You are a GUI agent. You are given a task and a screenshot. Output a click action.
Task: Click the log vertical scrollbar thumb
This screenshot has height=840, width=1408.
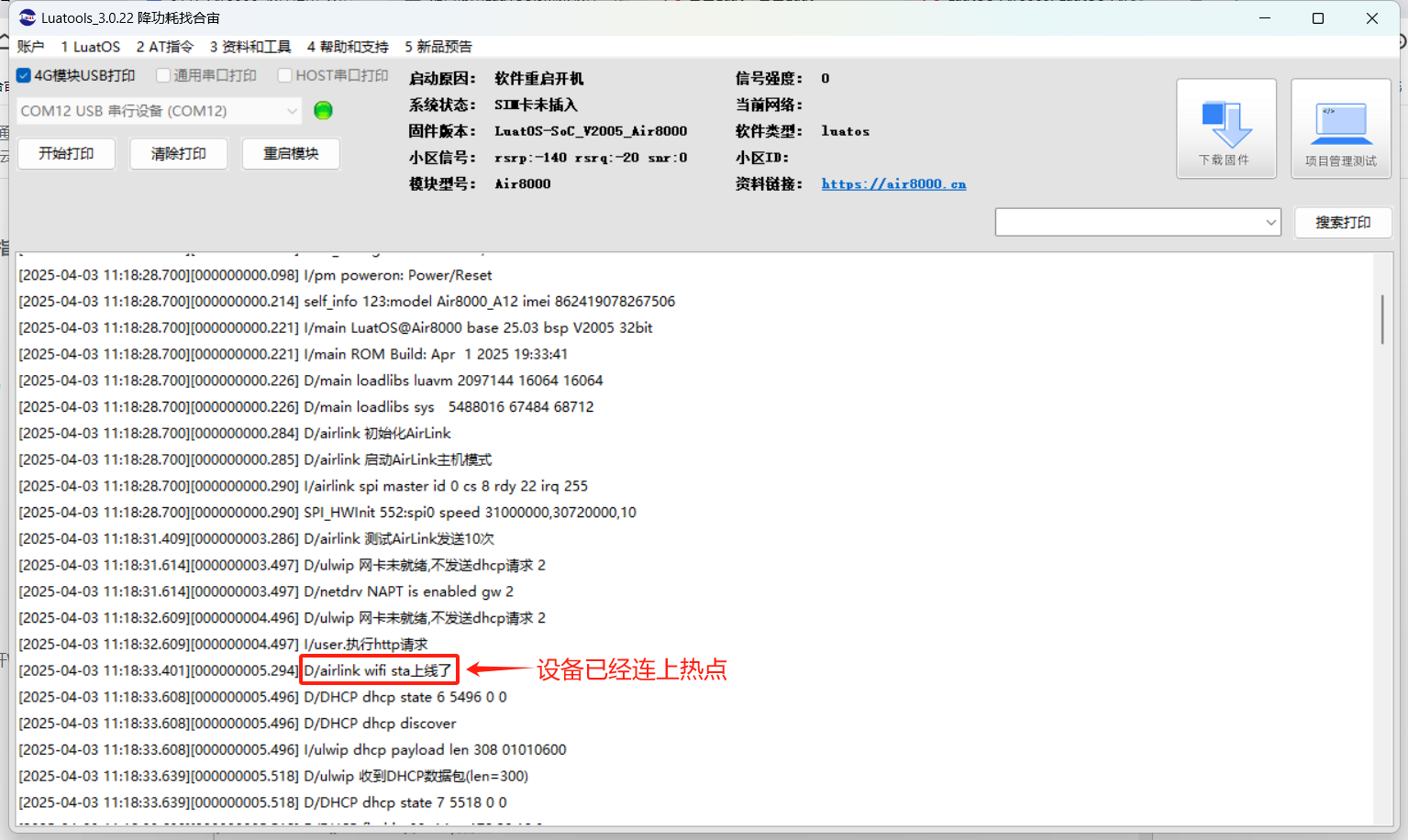1382,319
